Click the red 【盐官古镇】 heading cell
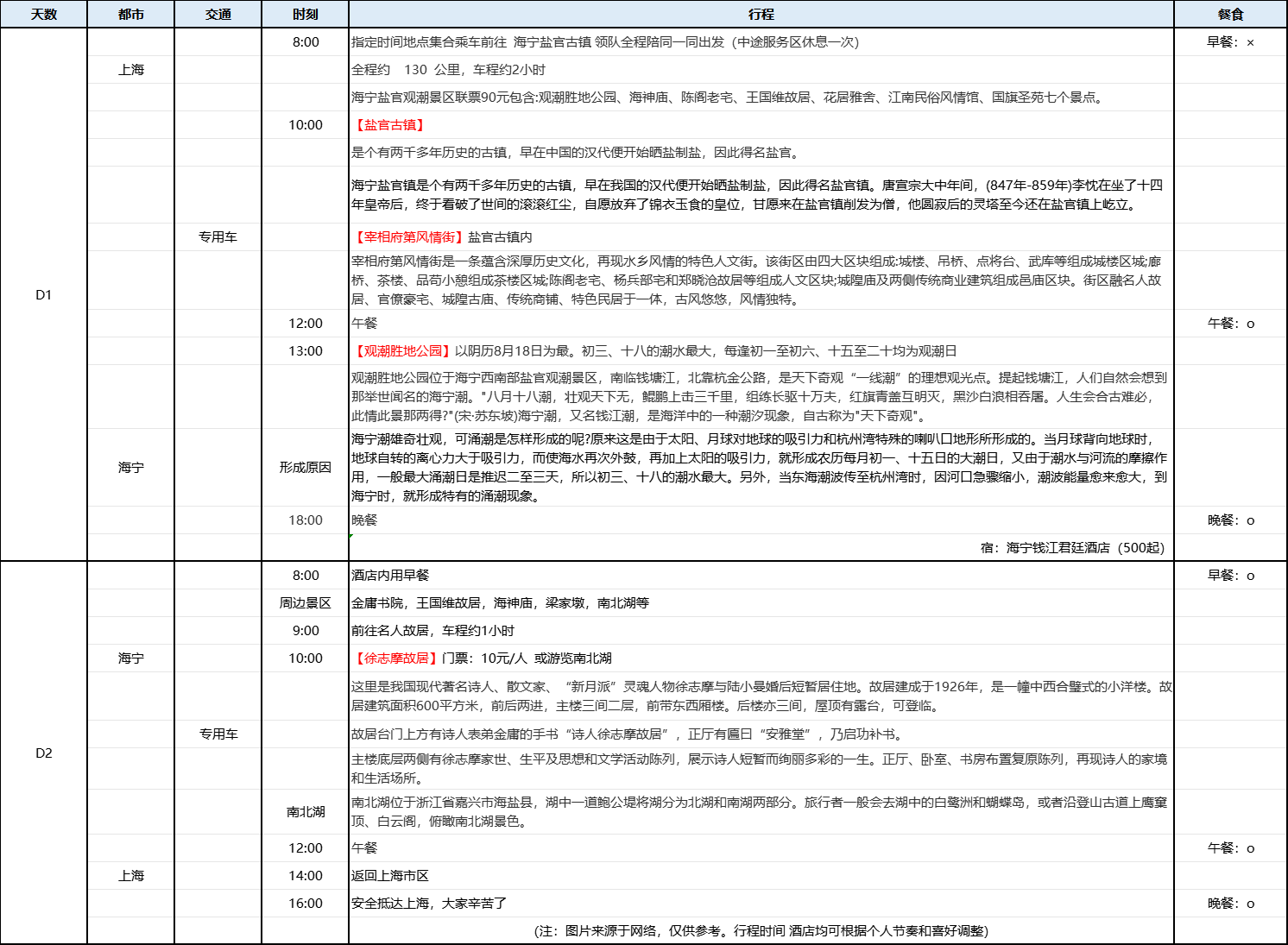The height and width of the screenshot is (945, 1288). 390,125
